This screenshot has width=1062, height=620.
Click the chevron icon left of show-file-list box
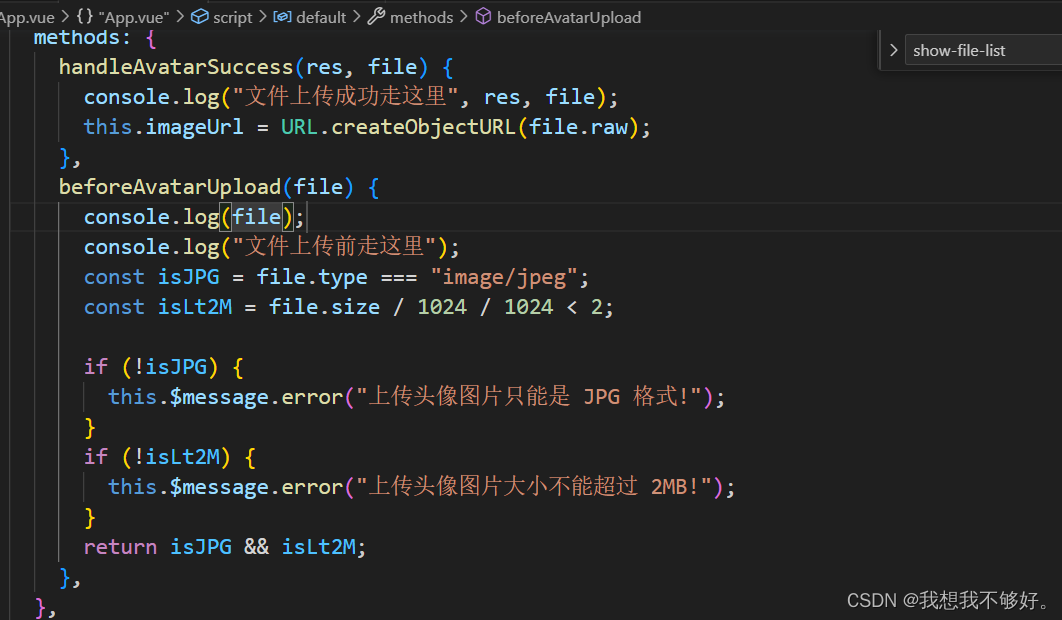[x=893, y=49]
